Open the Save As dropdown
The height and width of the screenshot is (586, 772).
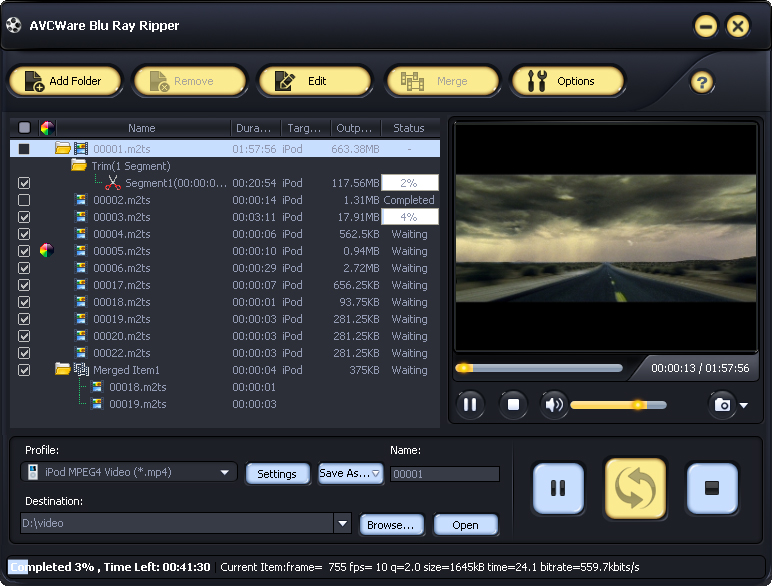[350, 473]
